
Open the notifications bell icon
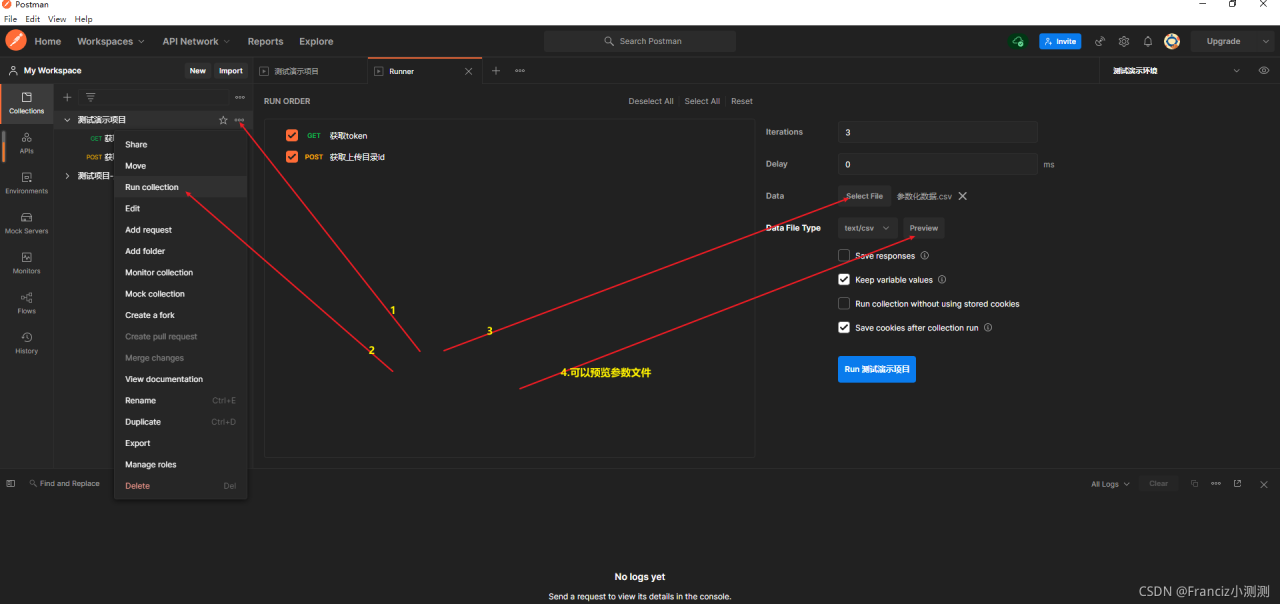(x=1148, y=41)
